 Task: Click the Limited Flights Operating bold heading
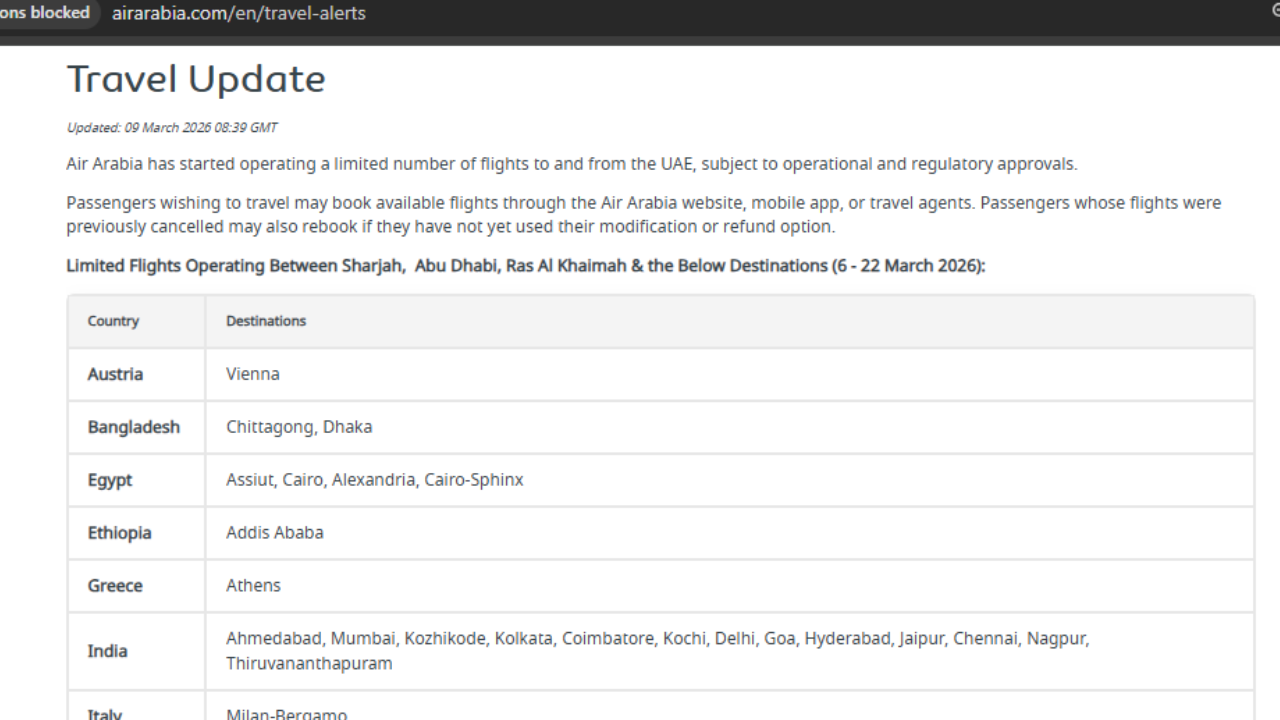(525, 266)
